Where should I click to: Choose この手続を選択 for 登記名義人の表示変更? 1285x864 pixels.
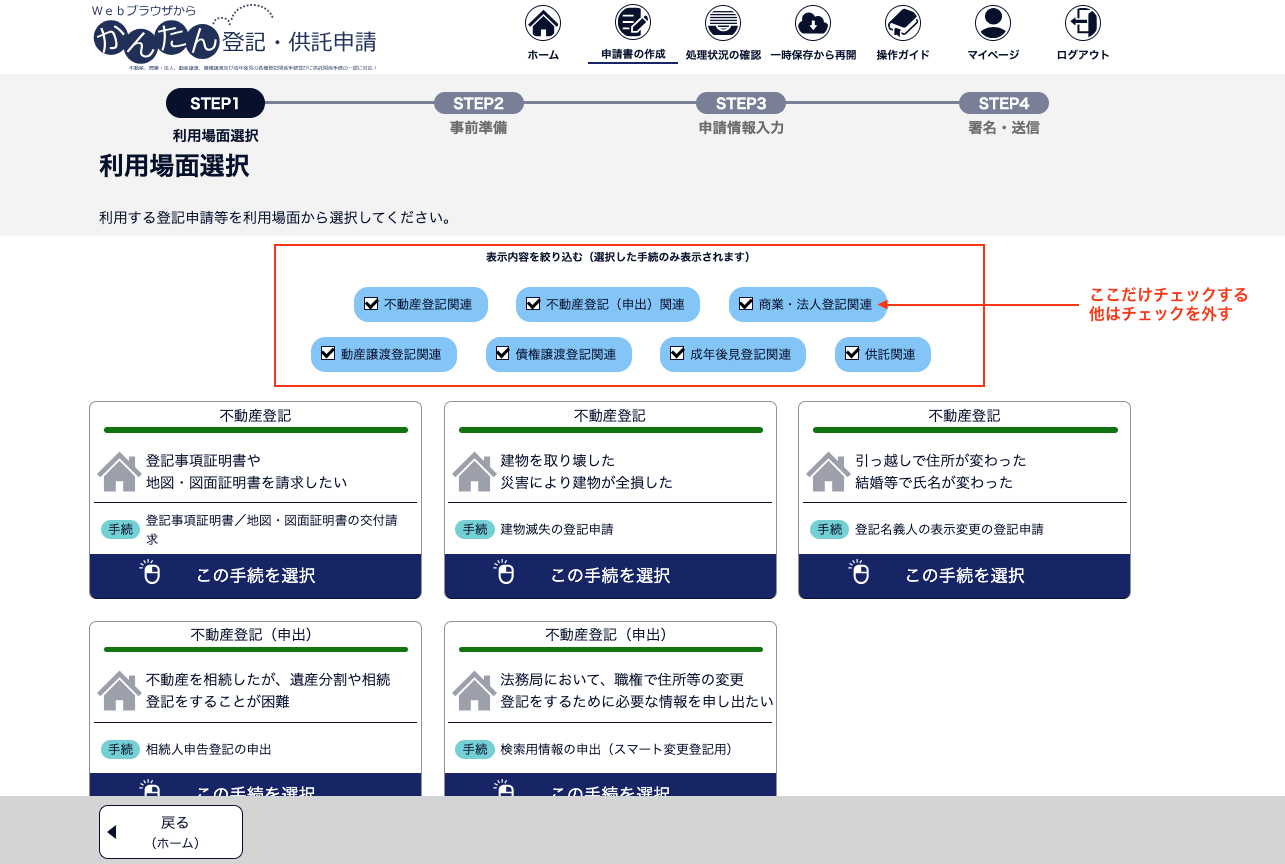(x=964, y=576)
